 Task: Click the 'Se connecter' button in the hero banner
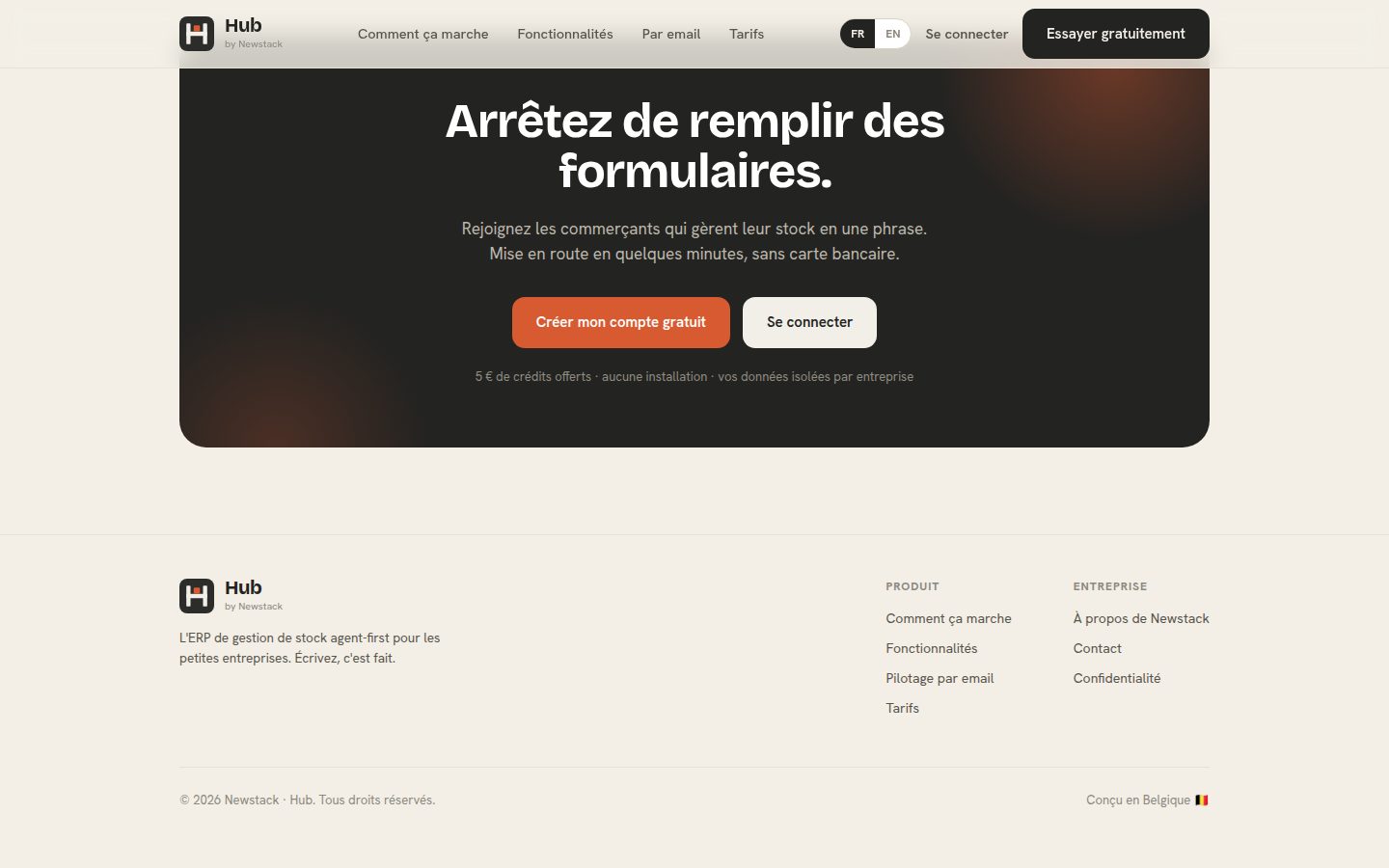click(x=810, y=322)
